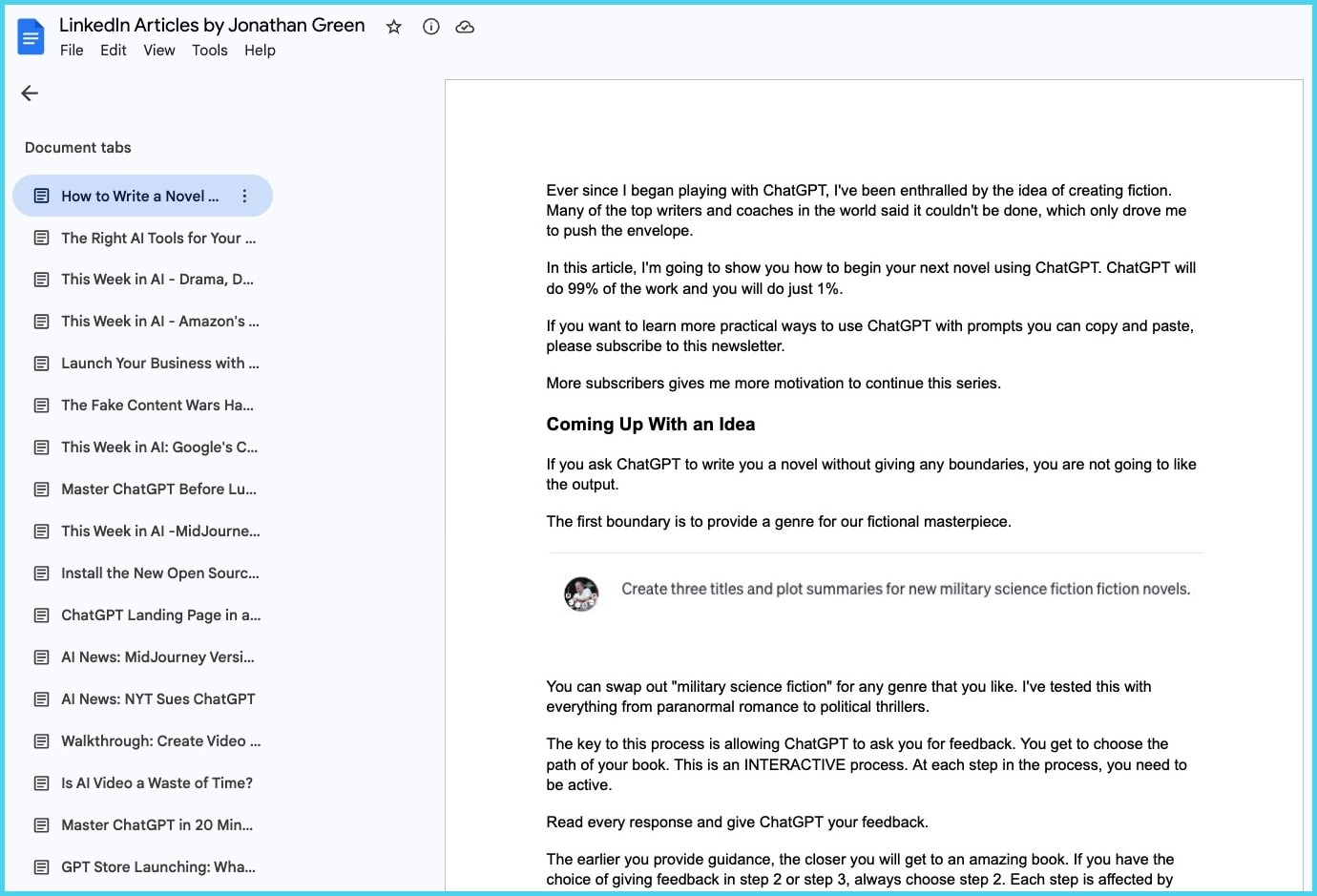Check save status via the cloud icon
This screenshot has width=1317, height=896.
(465, 27)
